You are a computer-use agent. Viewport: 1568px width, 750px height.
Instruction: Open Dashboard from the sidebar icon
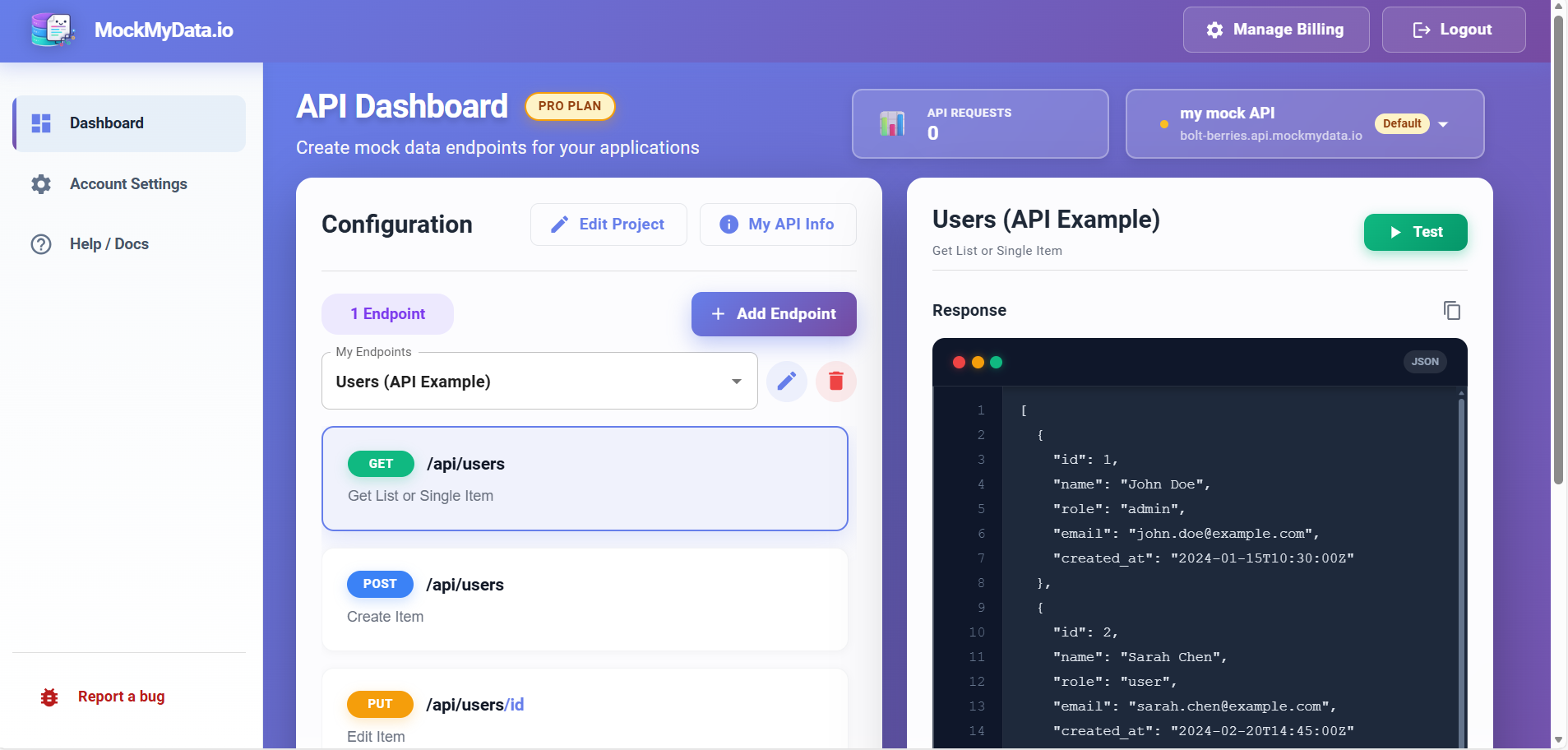(x=40, y=123)
